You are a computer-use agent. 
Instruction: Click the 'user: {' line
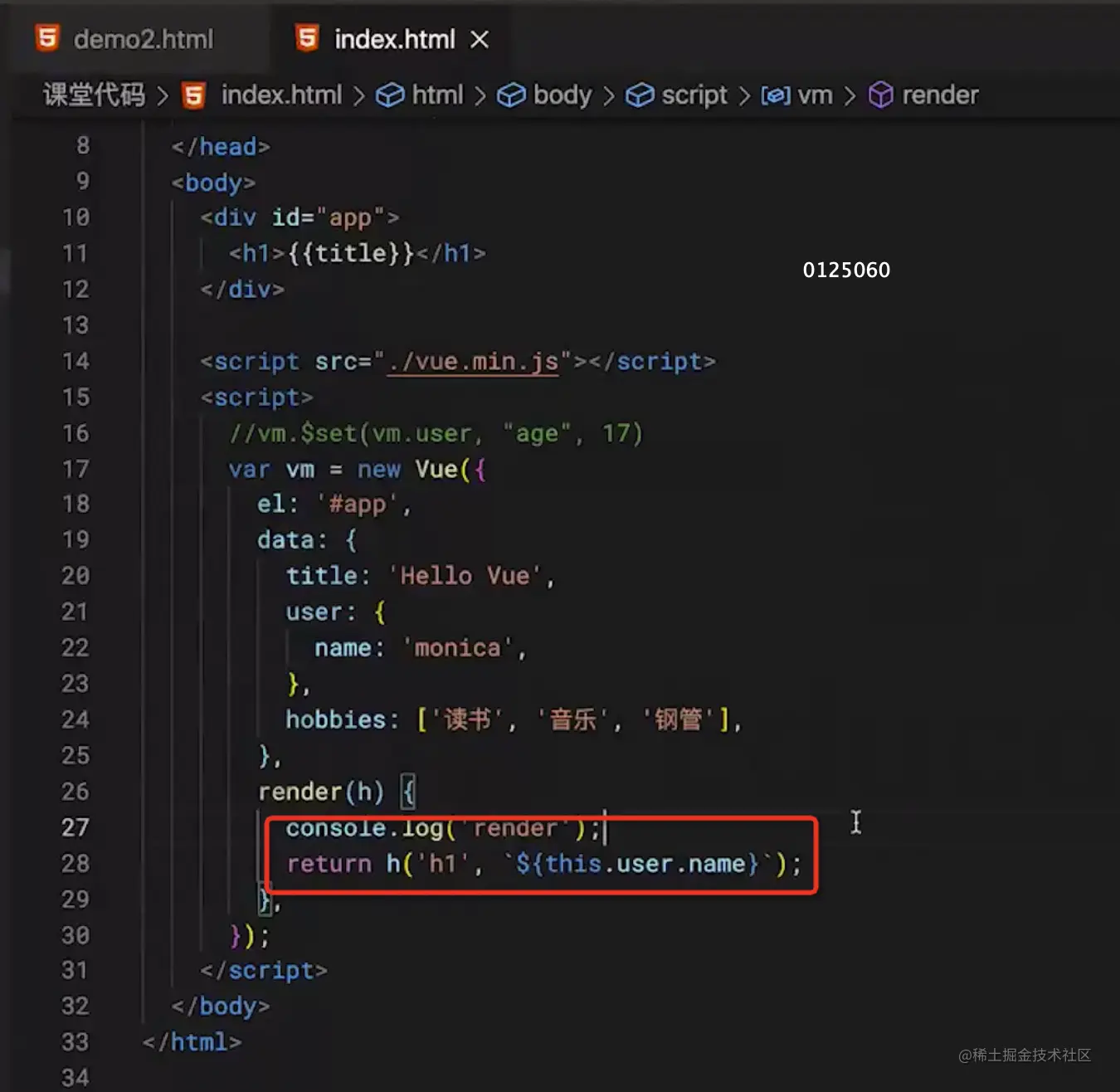[335, 612]
